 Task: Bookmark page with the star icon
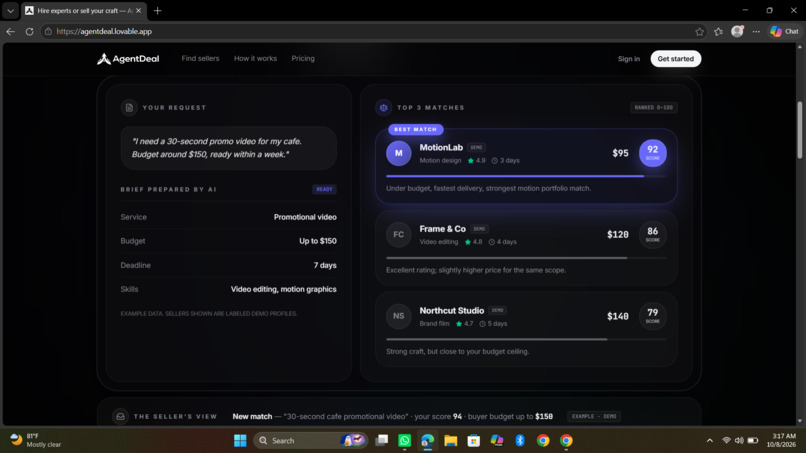click(699, 31)
